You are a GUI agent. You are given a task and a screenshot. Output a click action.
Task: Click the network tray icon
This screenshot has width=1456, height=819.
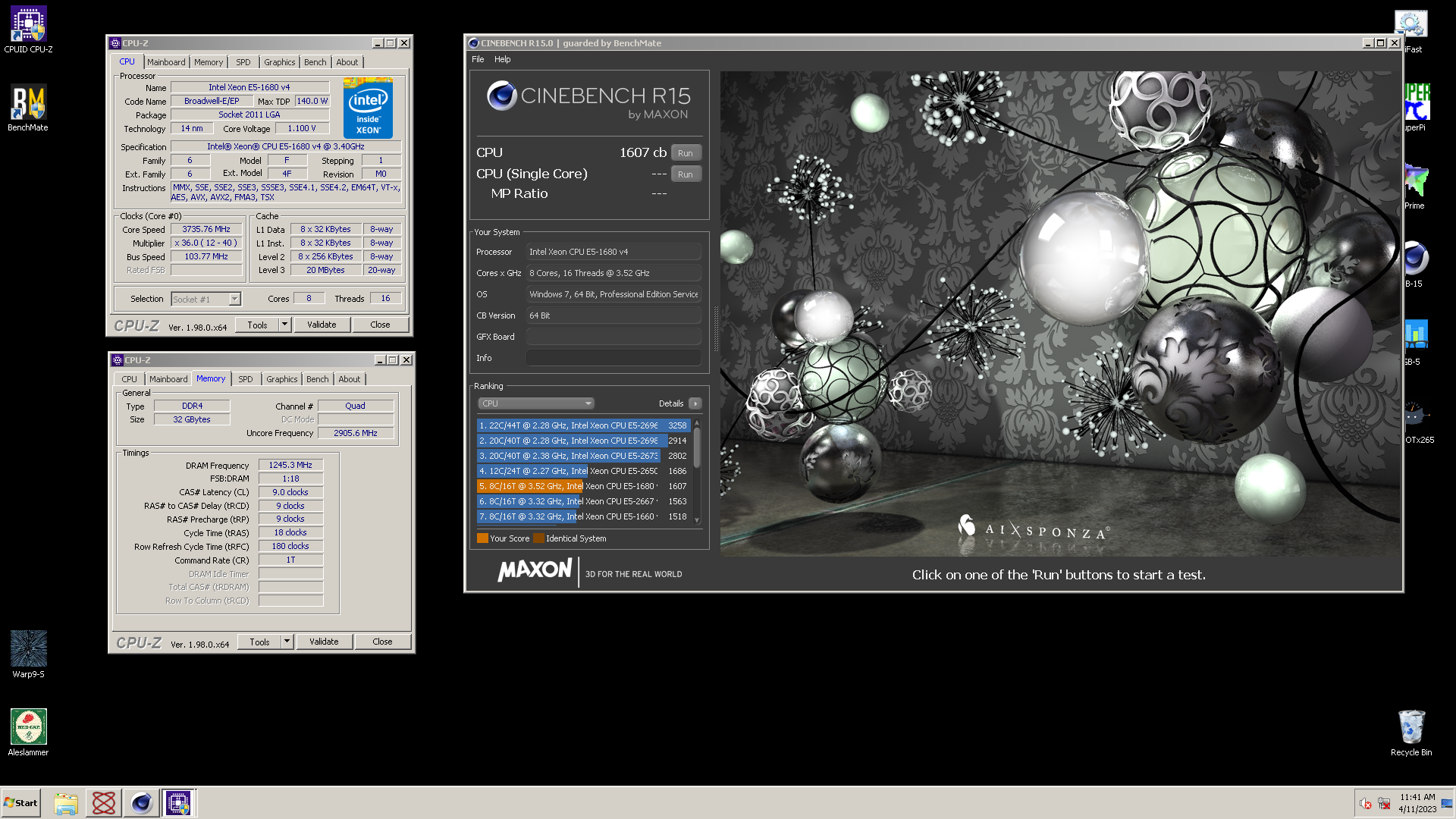(x=1384, y=803)
